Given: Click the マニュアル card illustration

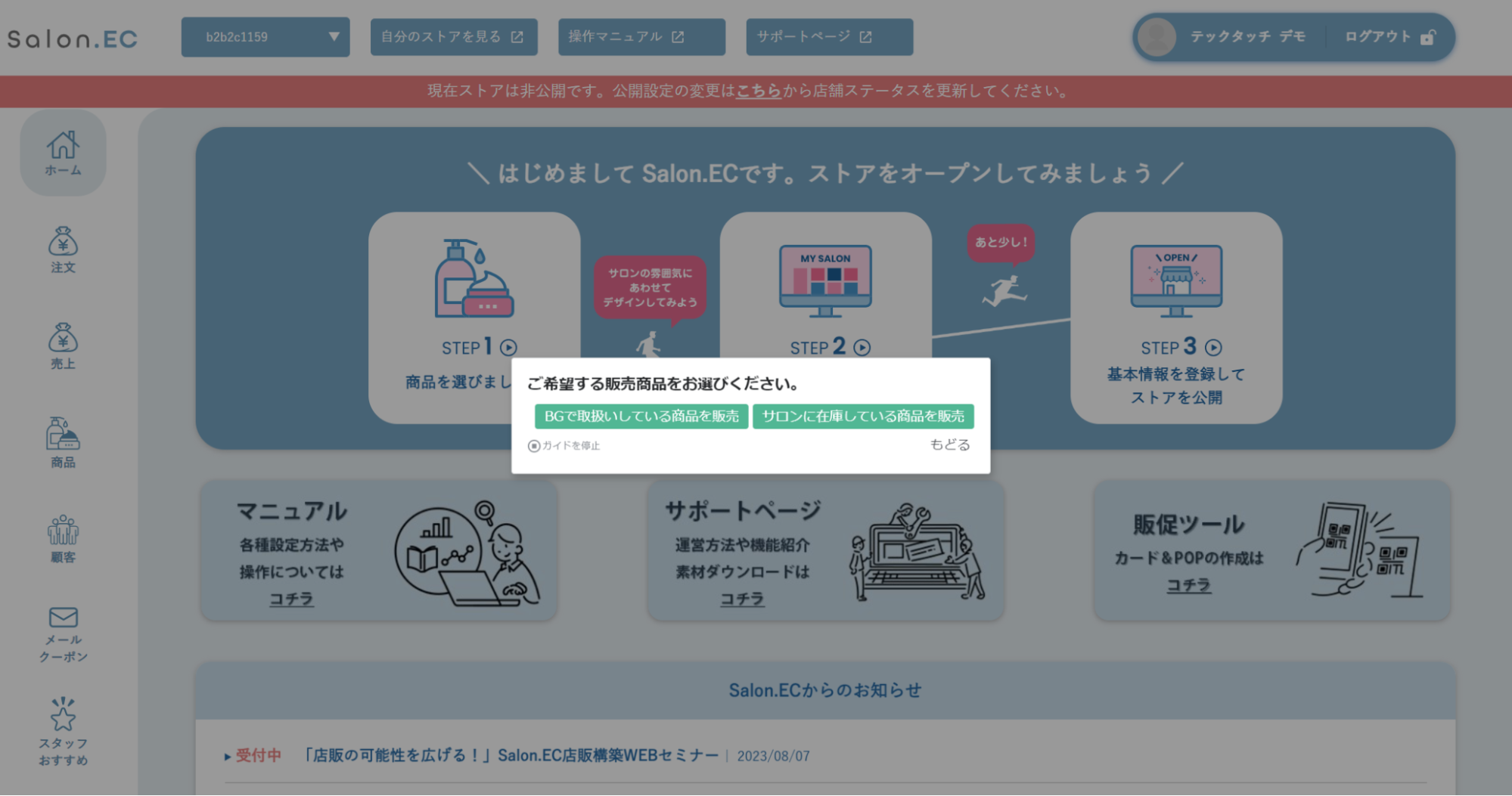Looking at the screenshot, I should pyautogui.click(x=467, y=553).
